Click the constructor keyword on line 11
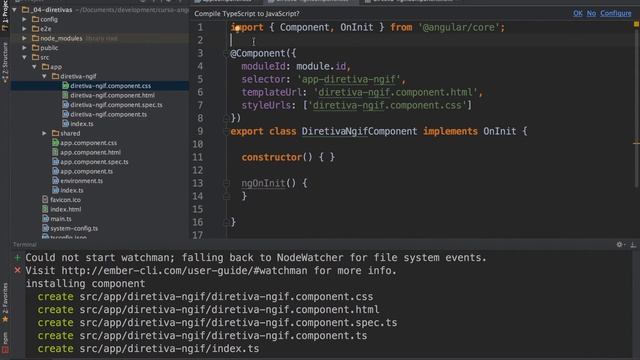The image size is (640, 360). (x=271, y=157)
